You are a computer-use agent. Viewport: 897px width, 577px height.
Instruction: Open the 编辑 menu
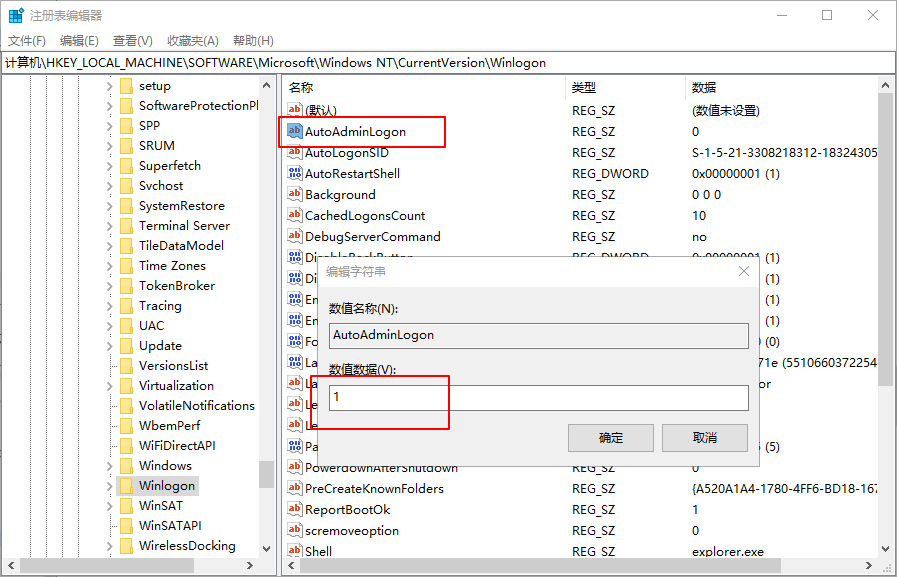click(79, 40)
